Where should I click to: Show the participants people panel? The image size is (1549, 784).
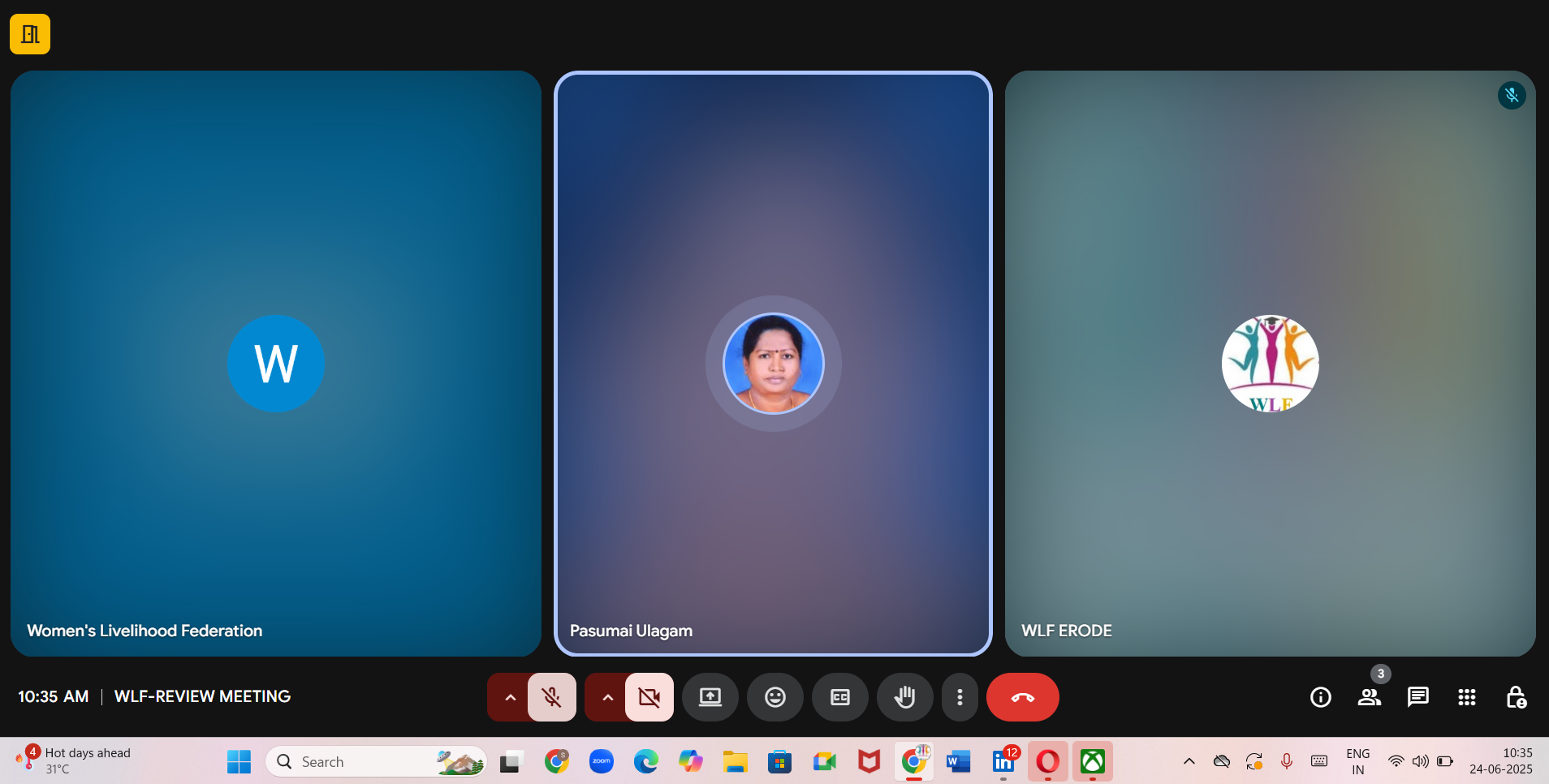tap(1370, 697)
